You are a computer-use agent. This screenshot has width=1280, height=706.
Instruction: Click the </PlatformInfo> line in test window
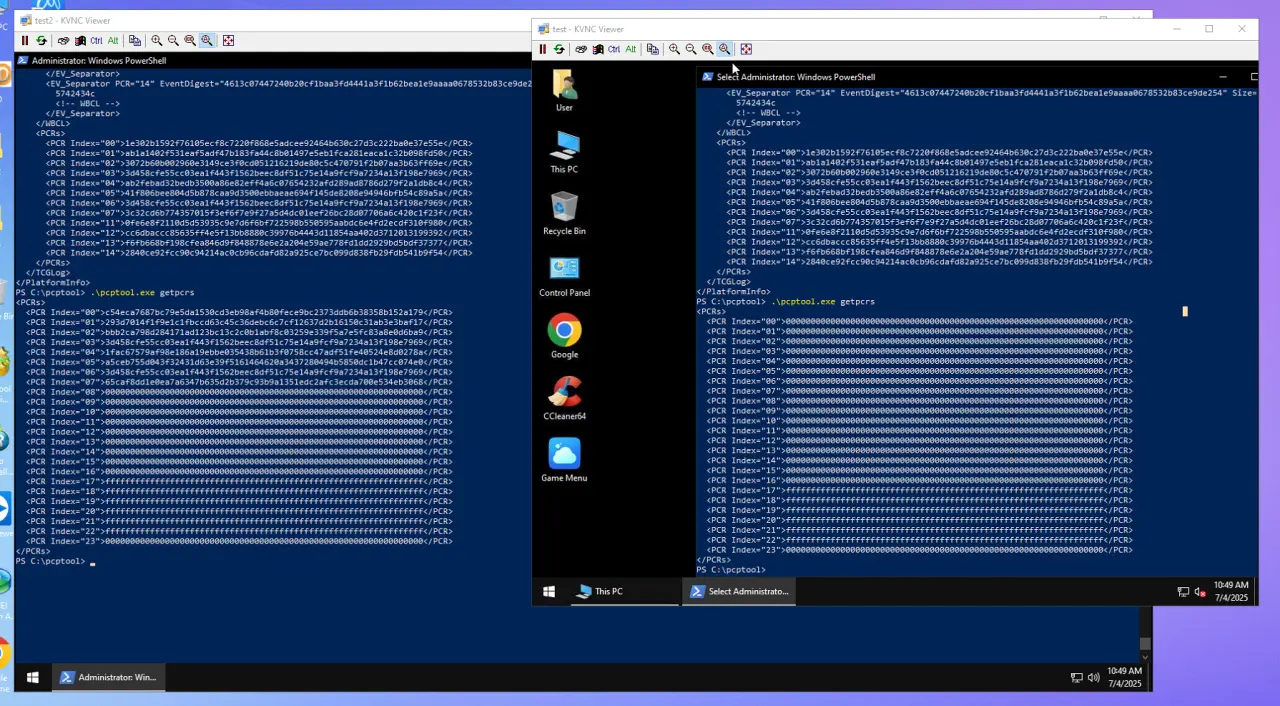pyautogui.click(x=733, y=292)
